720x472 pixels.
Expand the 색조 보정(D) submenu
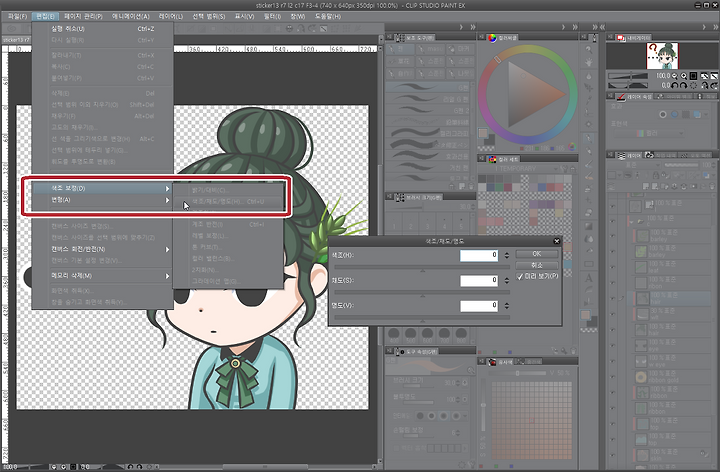point(103,188)
